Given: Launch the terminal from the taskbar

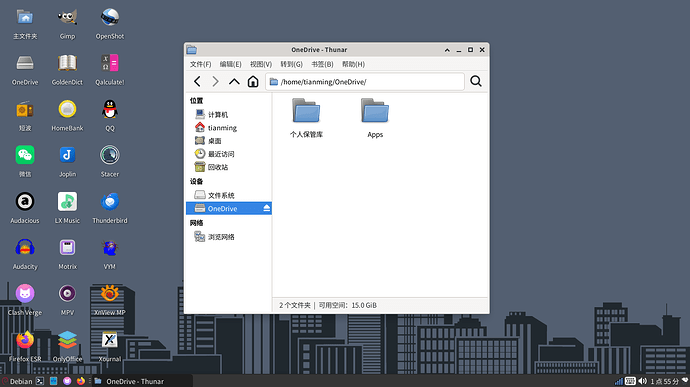Looking at the screenshot, I should point(40,381).
